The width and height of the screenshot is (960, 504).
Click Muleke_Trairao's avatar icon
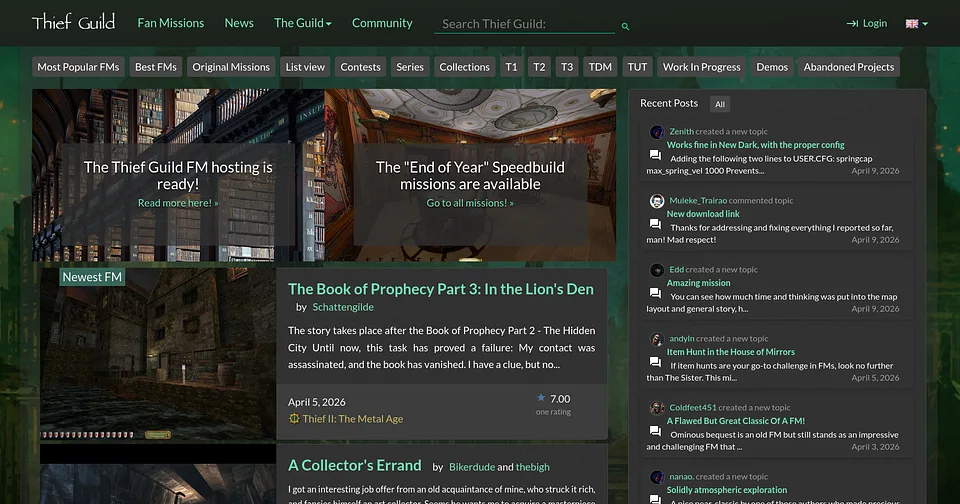click(x=657, y=201)
